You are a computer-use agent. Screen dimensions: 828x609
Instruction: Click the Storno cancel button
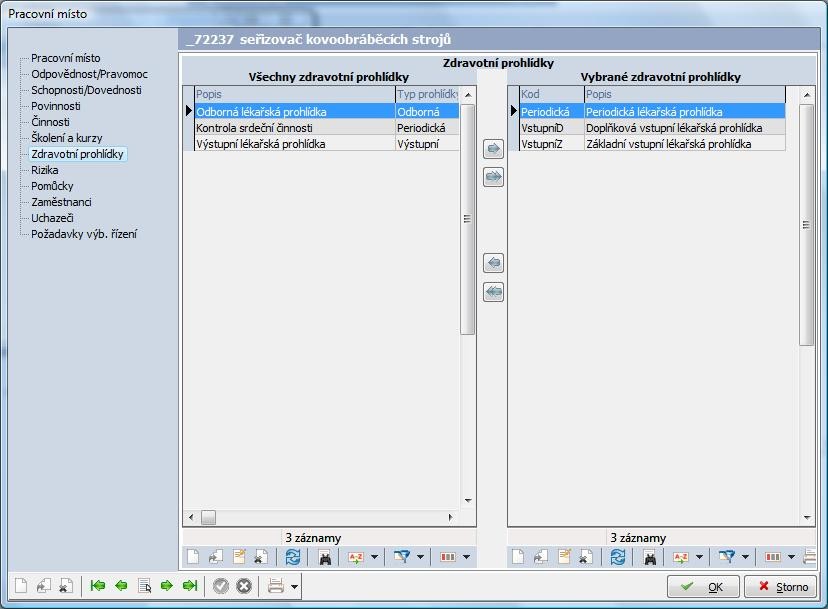pos(783,587)
